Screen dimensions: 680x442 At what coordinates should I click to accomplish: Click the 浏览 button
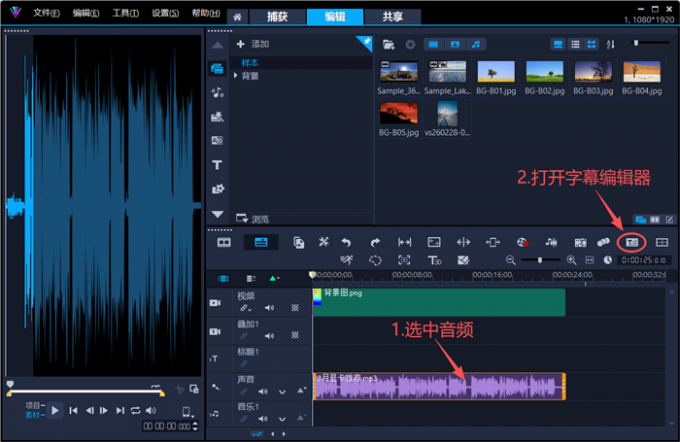pyautogui.click(x=252, y=219)
